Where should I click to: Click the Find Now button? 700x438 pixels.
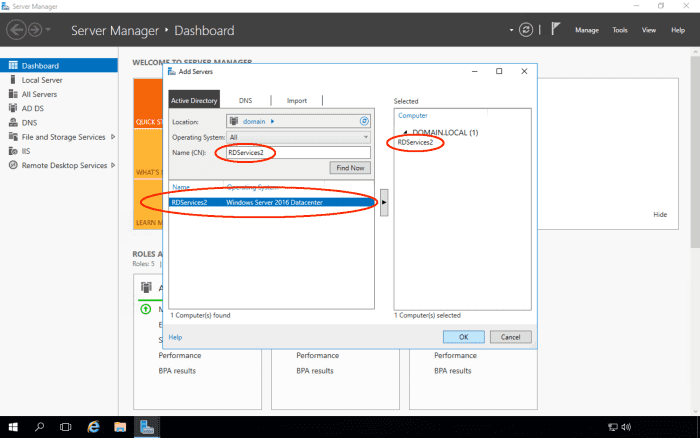pyautogui.click(x=350, y=168)
